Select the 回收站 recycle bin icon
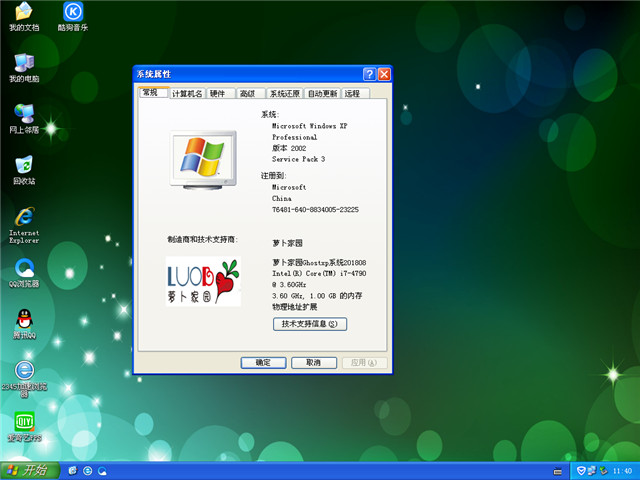Screen dimensions: 640x480 pos(24,170)
